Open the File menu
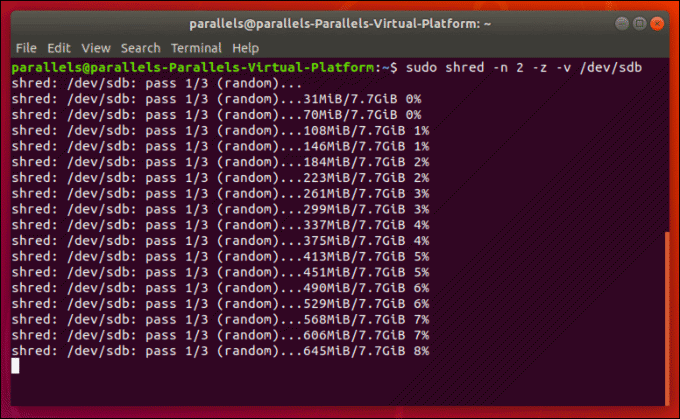 pyautogui.click(x=26, y=48)
